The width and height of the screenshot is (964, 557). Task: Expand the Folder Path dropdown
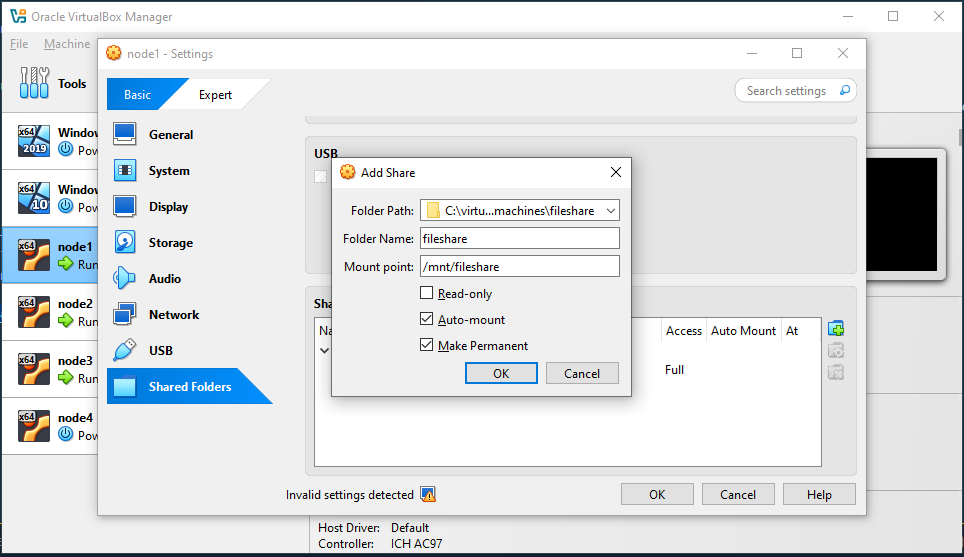[610, 210]
